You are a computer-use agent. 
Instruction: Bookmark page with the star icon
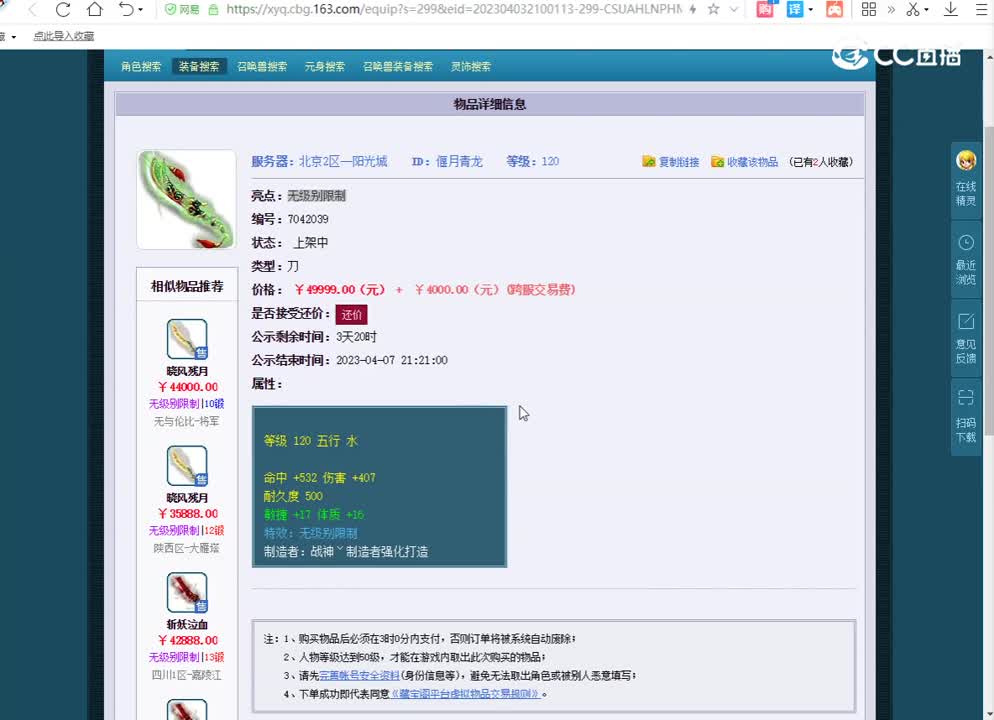(714, 10)
